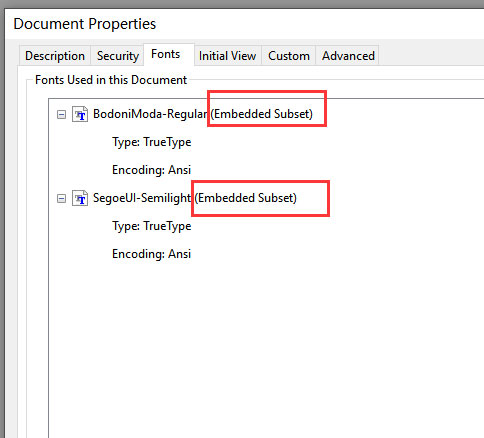
Task: Click the BodoniModa-Regular TrueType font icon
Action: [x=80, y=114]
